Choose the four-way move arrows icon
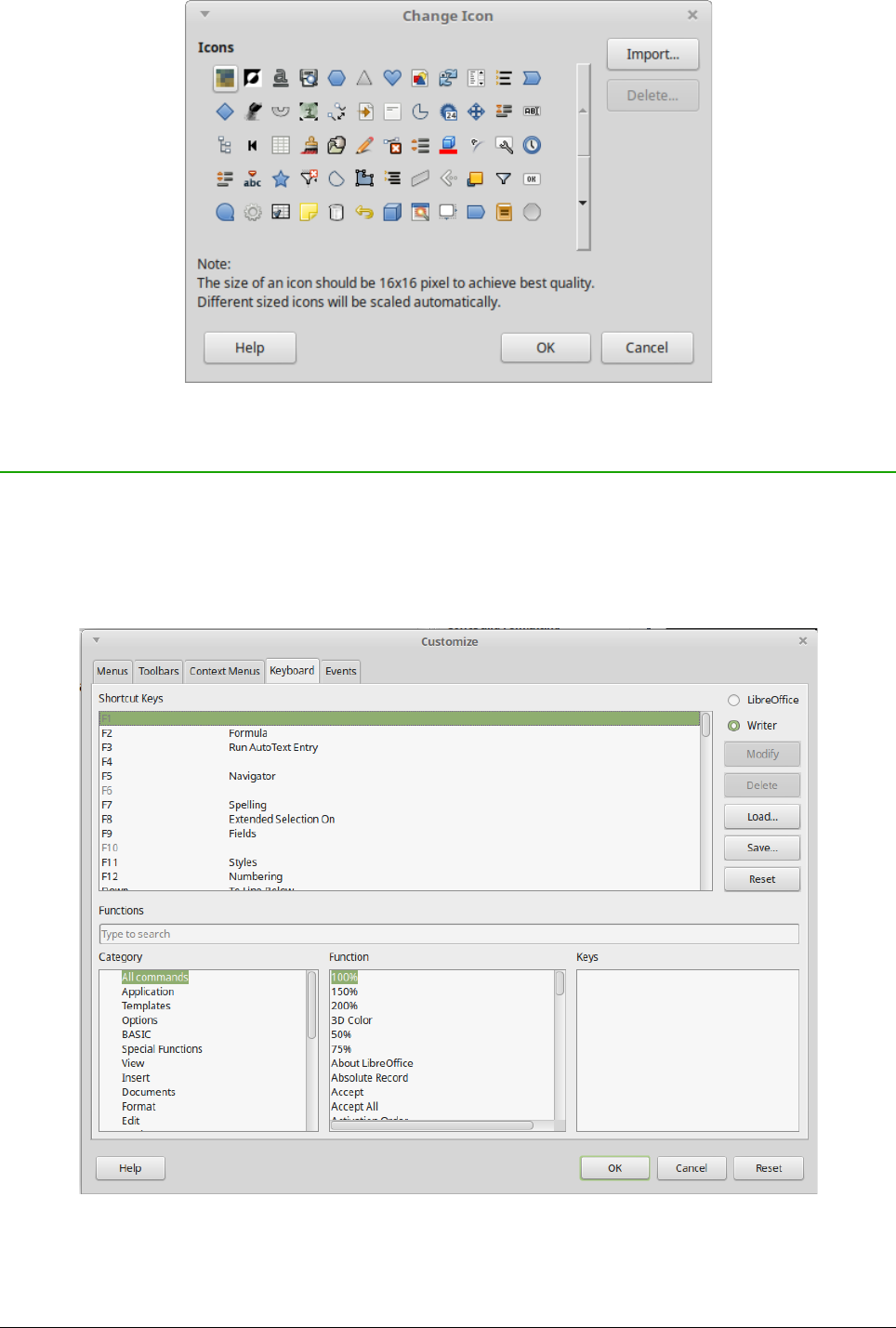 tap(476, 112)
